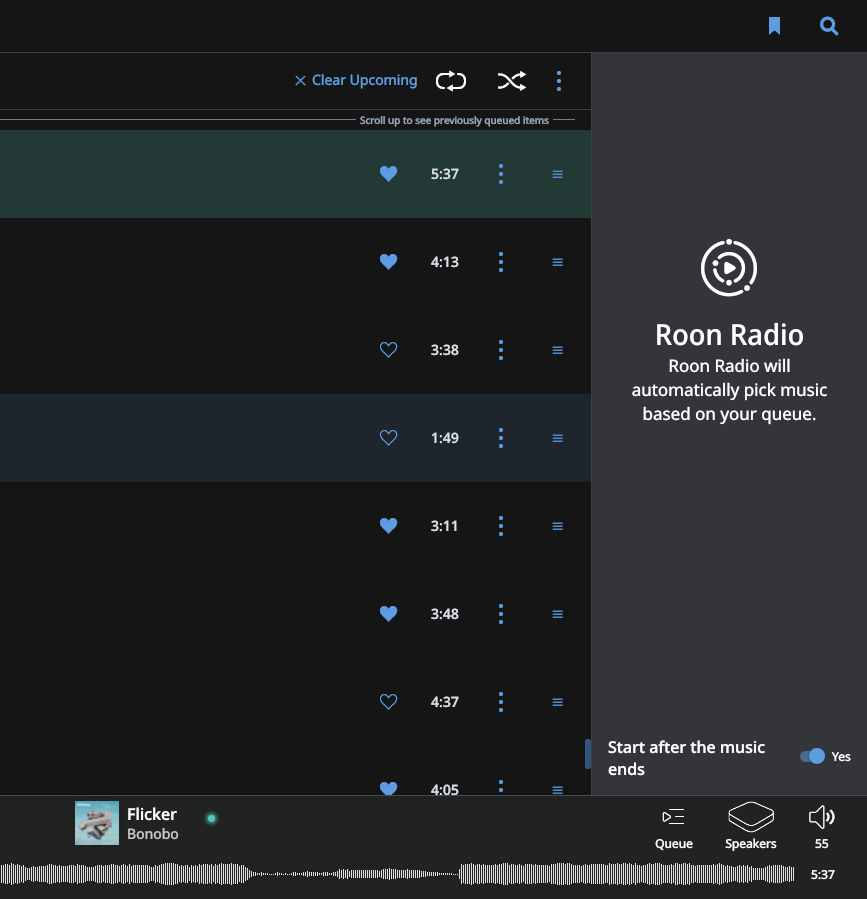
Task: Favorite the 4:37 track heart
Action: pos(388,702)
